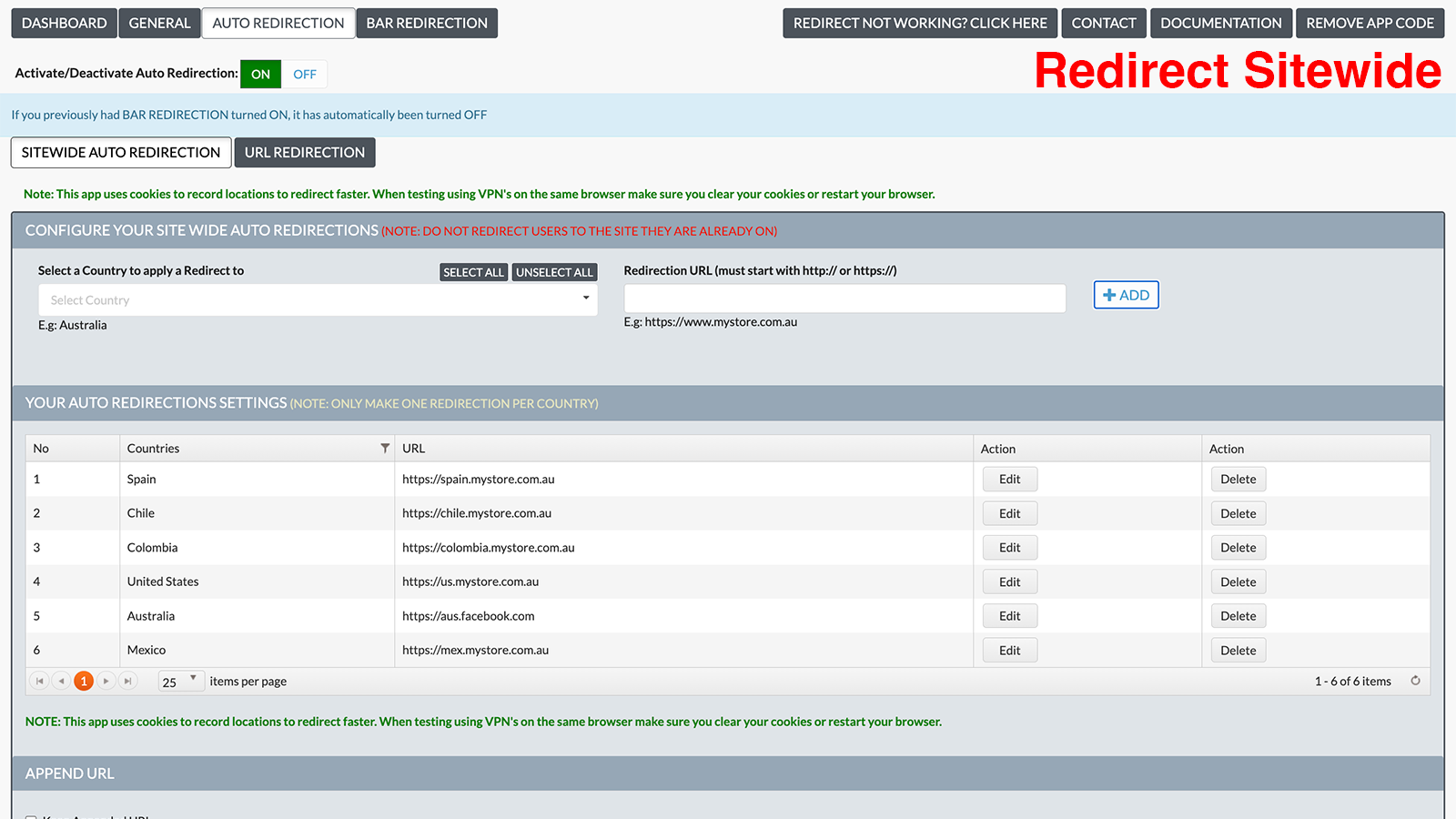Open the 25 items selector arrow
Image resolution: width=1456 pixels, height=819 pixels.
click(193, 680)
